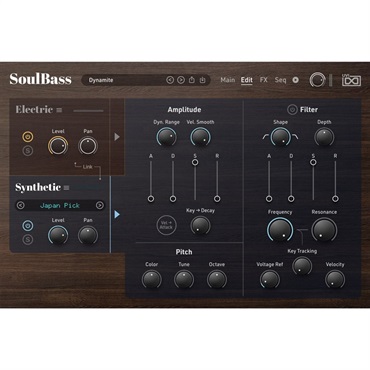Select Electric layer edit arrow
This screenshot has height=370, width=370.
tap(117, 137)
